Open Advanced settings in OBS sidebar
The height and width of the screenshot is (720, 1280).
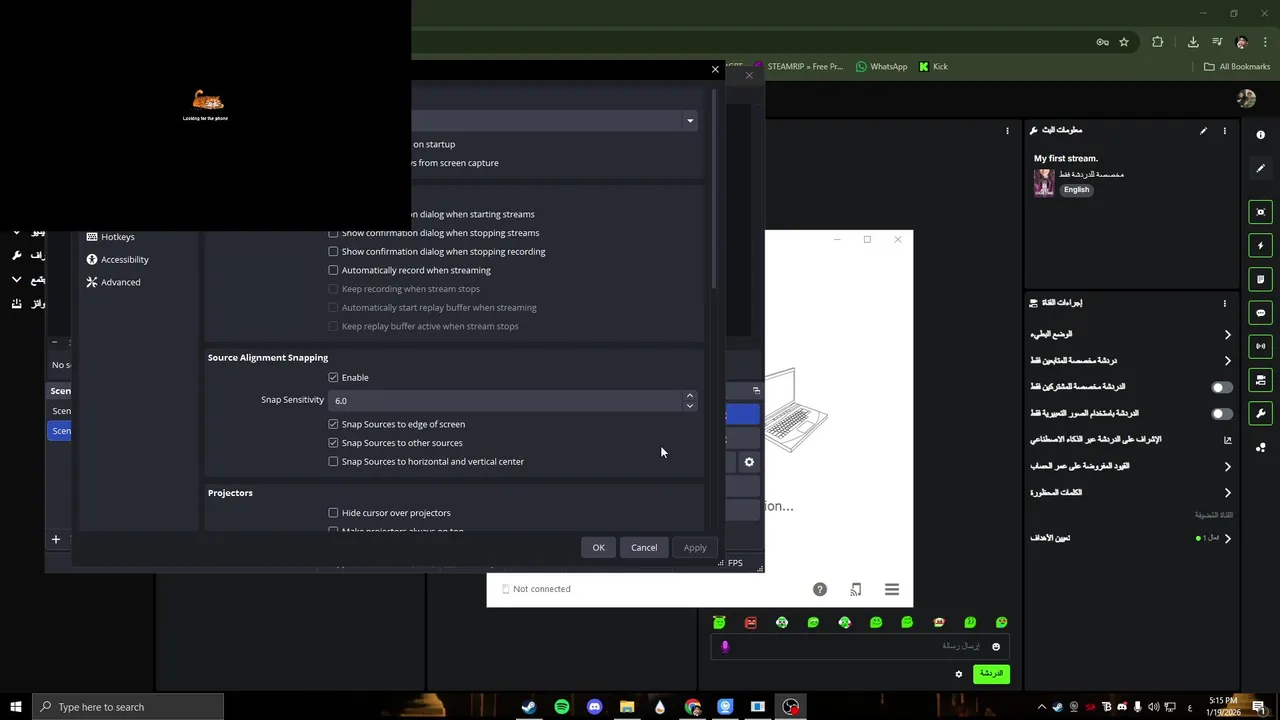[x=113, y=282]
